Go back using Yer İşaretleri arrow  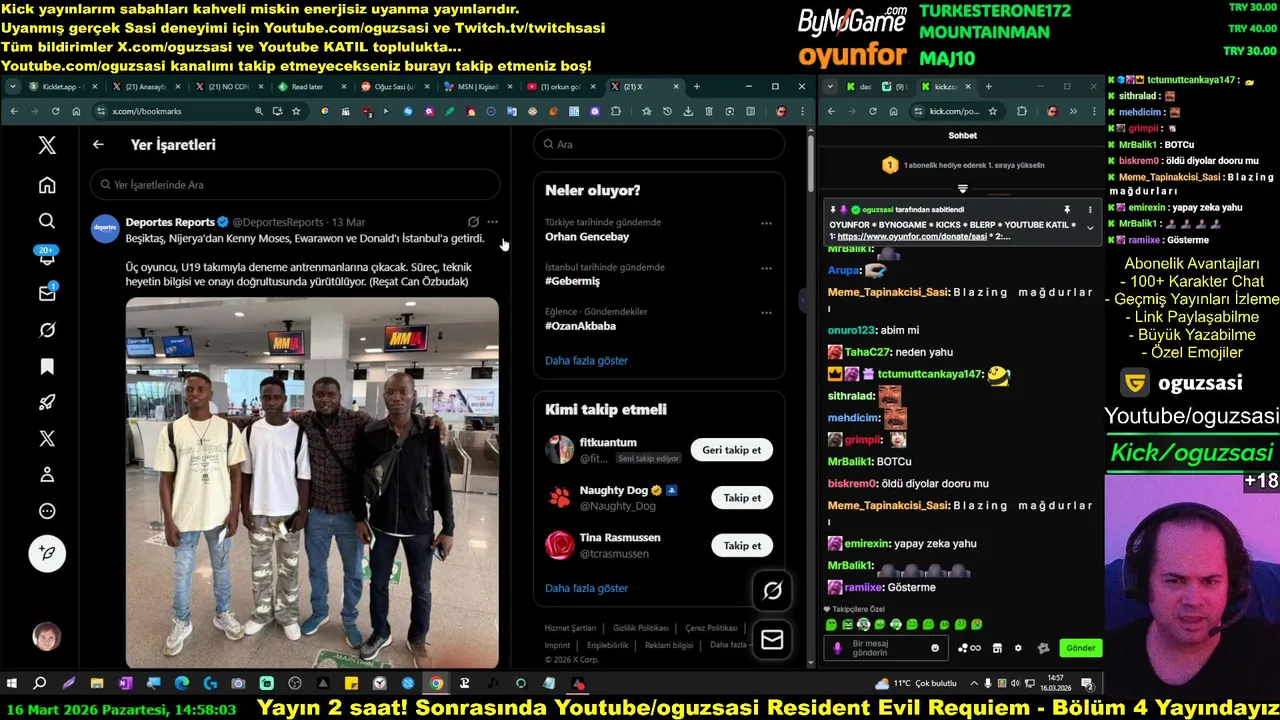point(98,145)
